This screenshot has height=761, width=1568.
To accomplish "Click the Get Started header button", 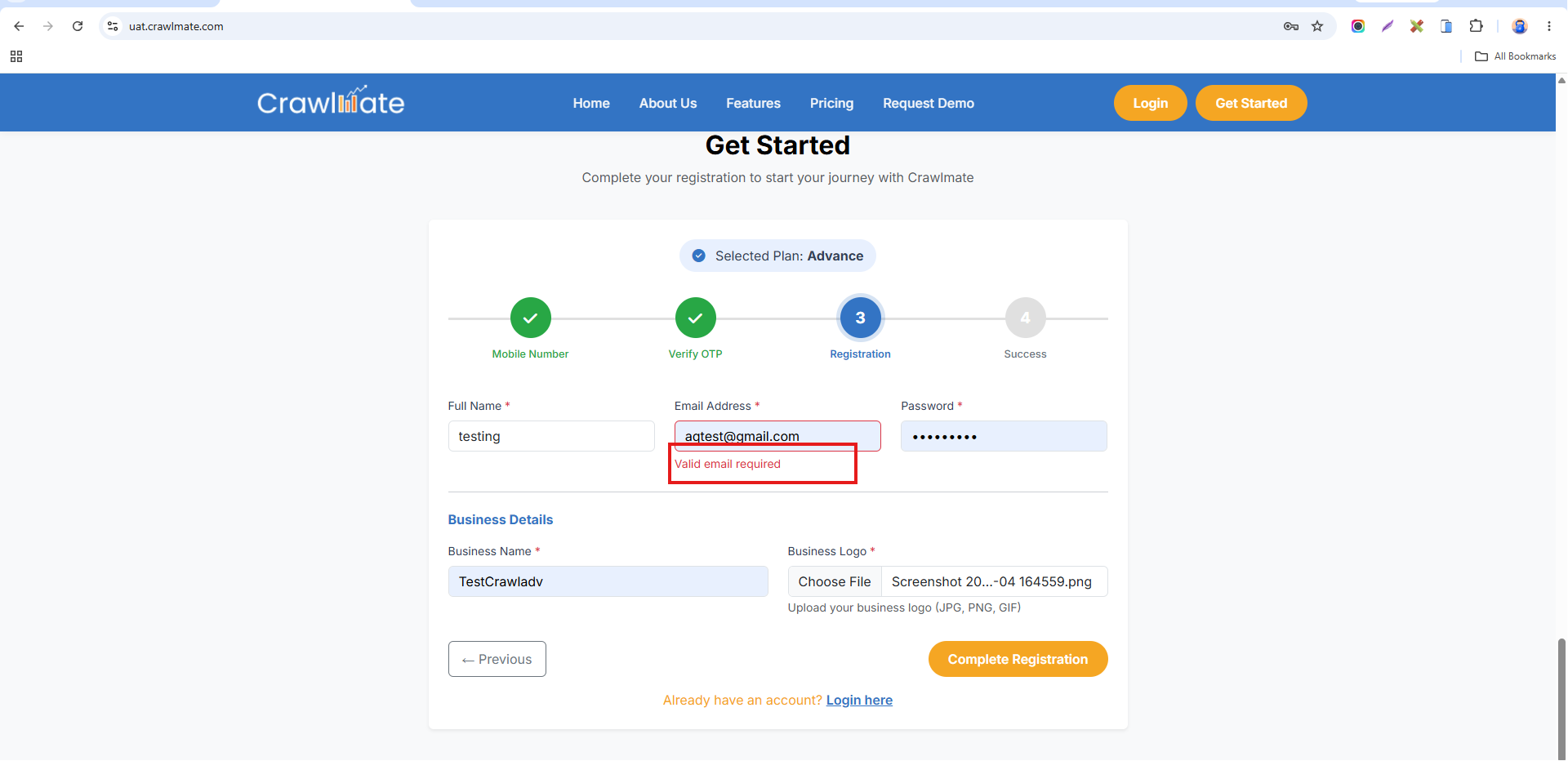I will point(1251,103).
